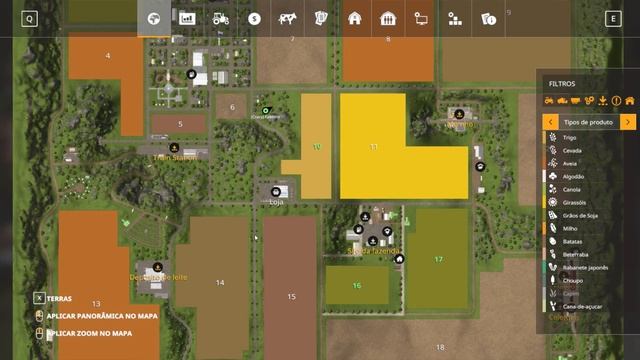Toggle the unloading points arrow filter

(x=602, y=100)
